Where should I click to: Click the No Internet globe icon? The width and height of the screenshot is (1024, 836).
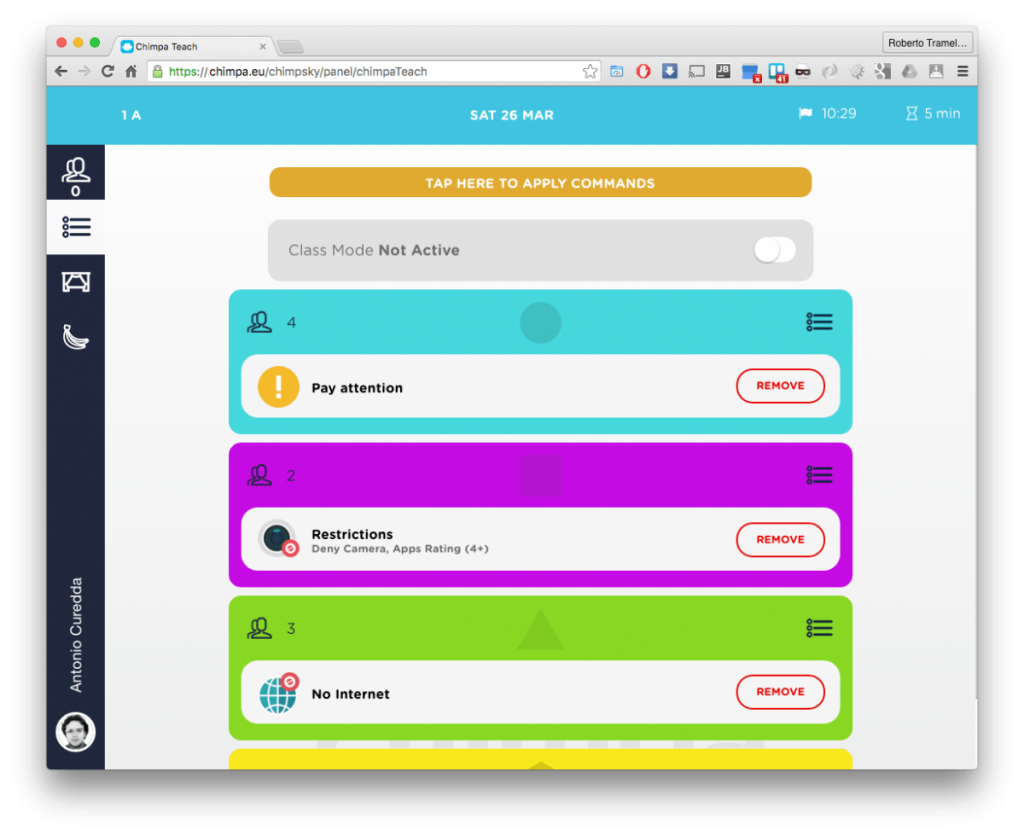(279, 694)
